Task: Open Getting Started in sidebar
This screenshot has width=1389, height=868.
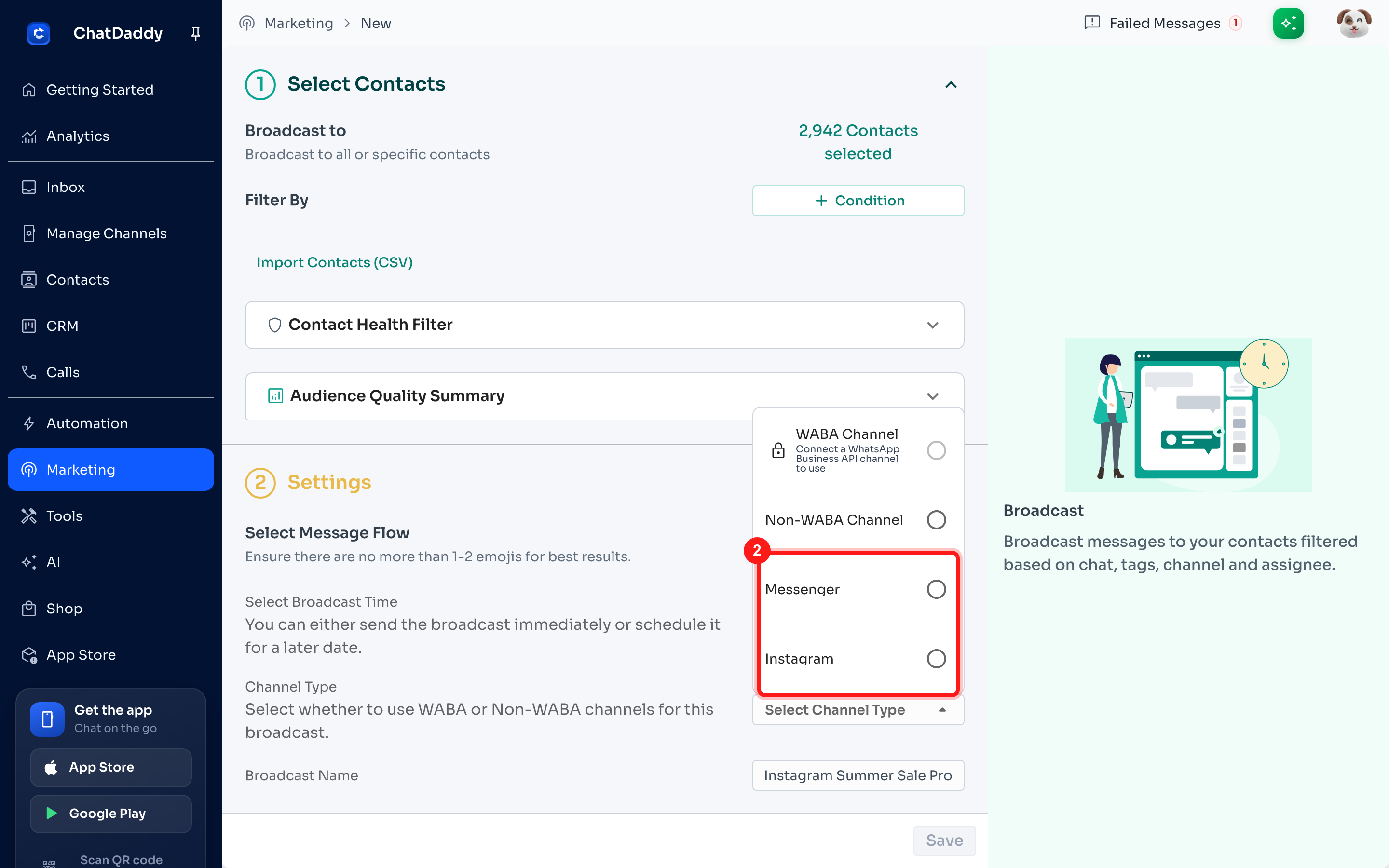Action: (x=111, y=90)
